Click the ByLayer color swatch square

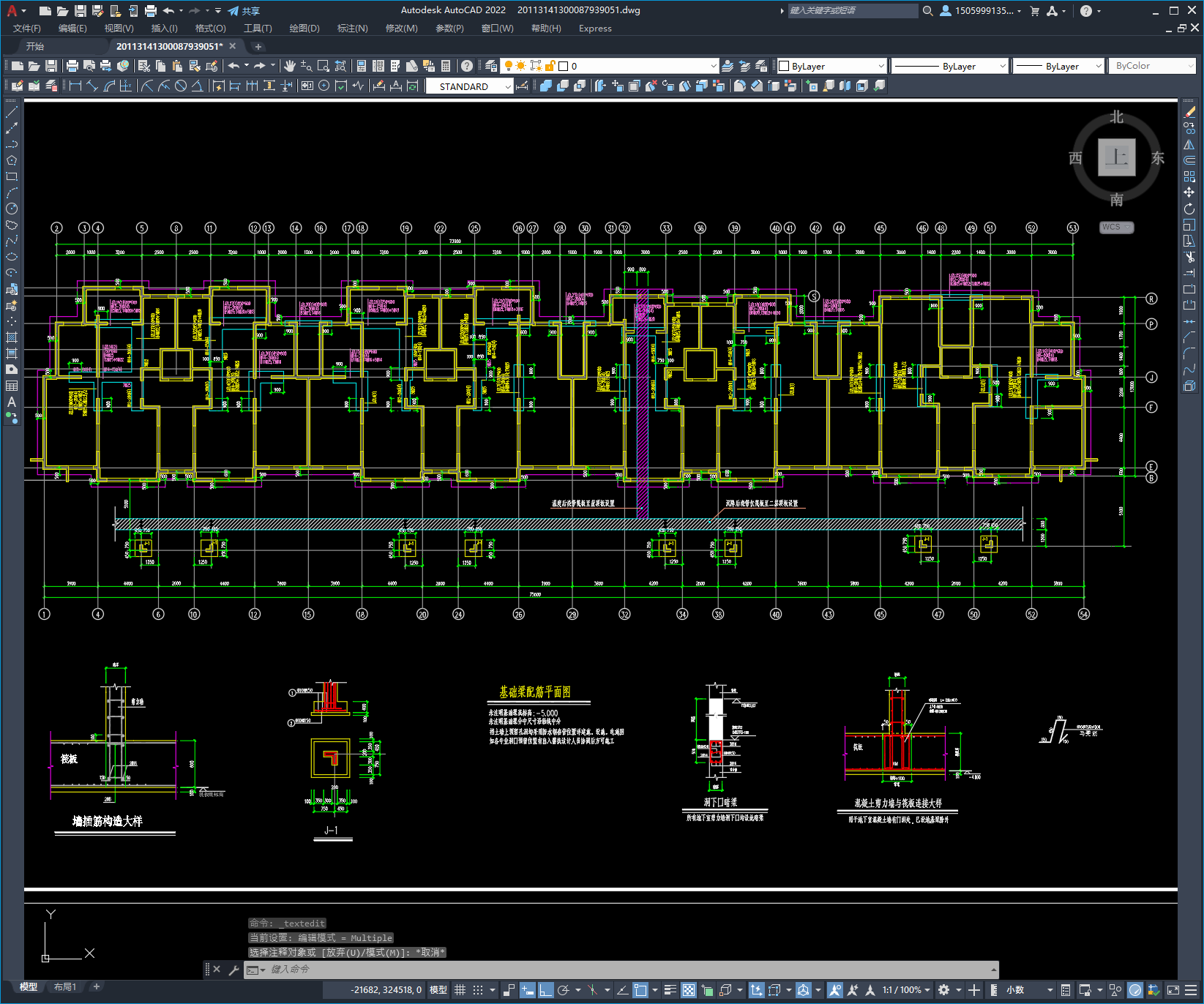pos(784,66)
